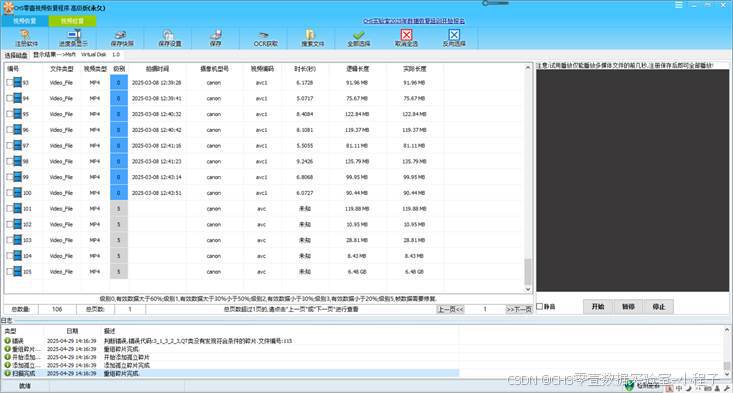733x393 pixels.
Task: Click the gray level 5 cell of row 101
Action: 119,208
